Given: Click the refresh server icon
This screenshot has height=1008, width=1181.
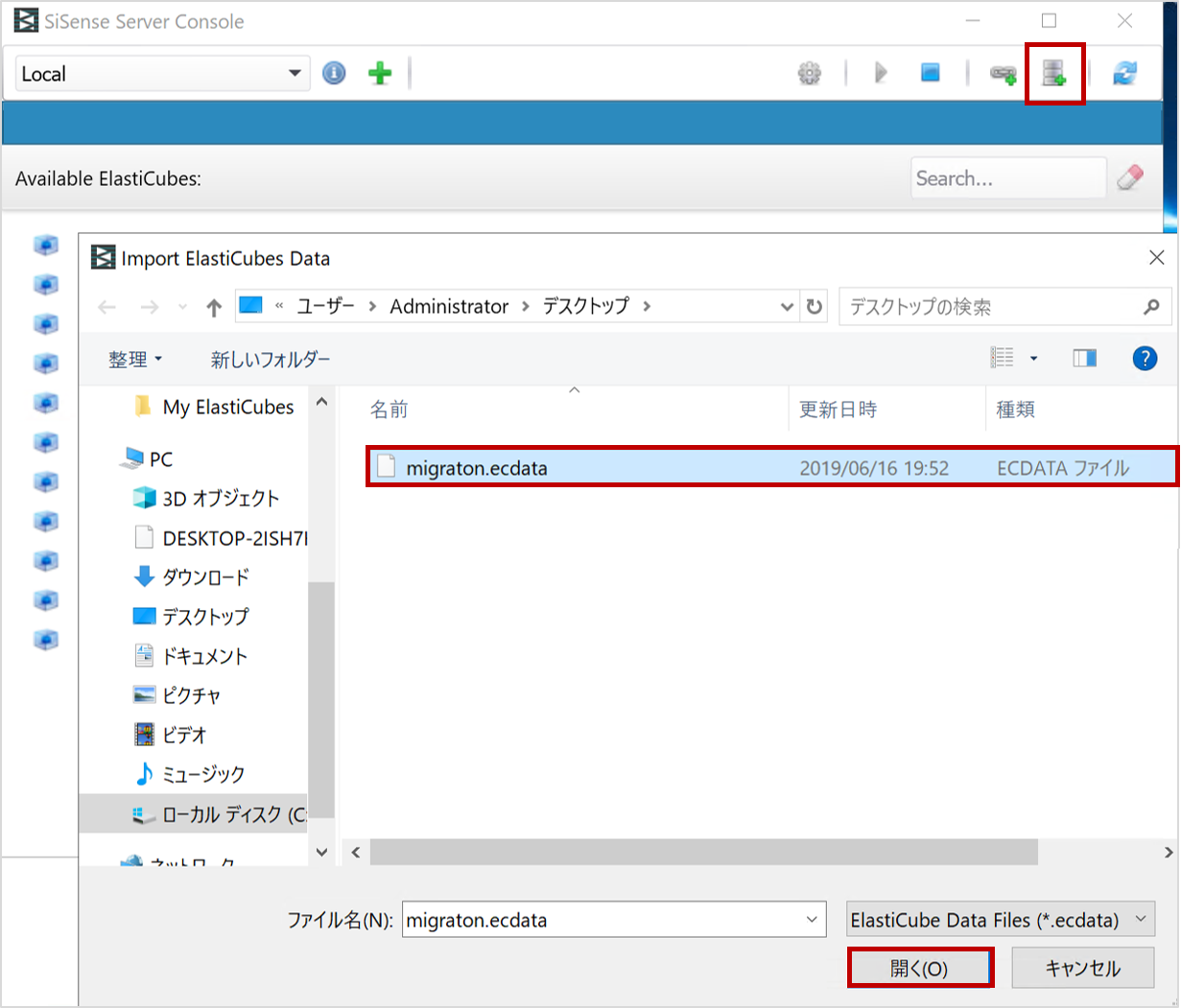Looking at the screenshot, I should tap(1124, 73).
